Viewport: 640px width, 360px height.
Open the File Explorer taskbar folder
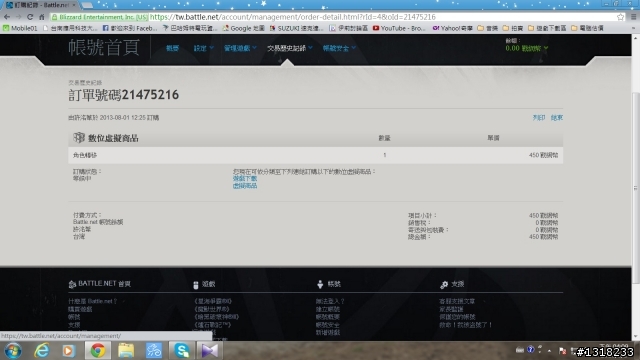point(126,351)
